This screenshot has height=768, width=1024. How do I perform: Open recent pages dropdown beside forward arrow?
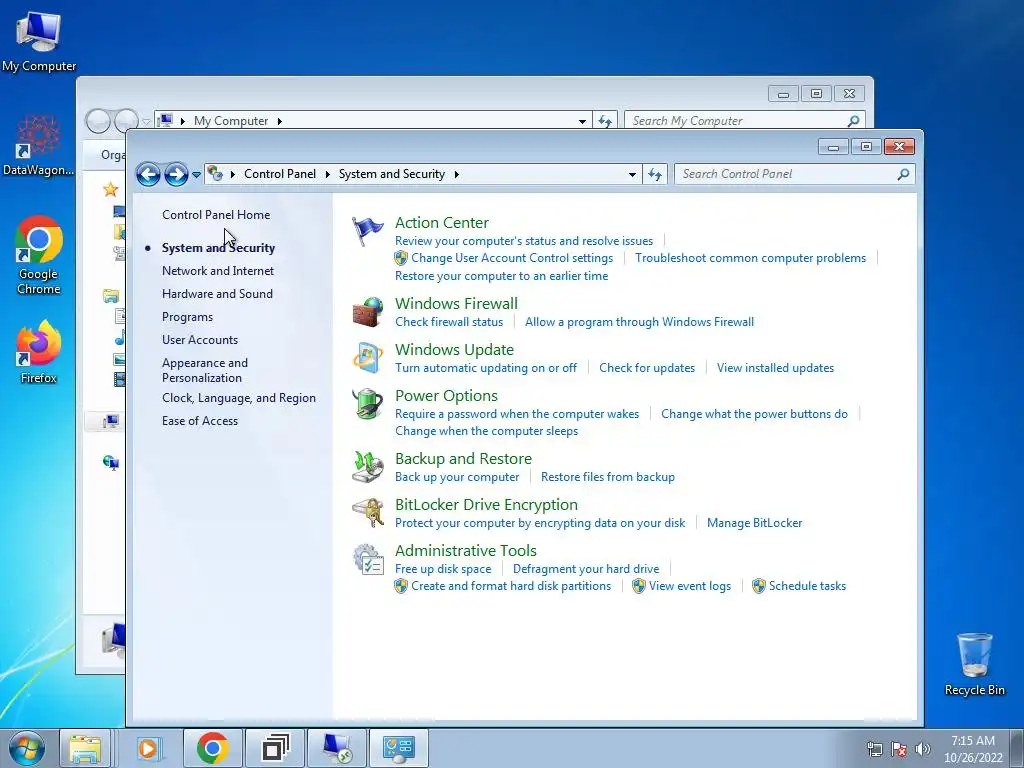click(x=196, y=174)
